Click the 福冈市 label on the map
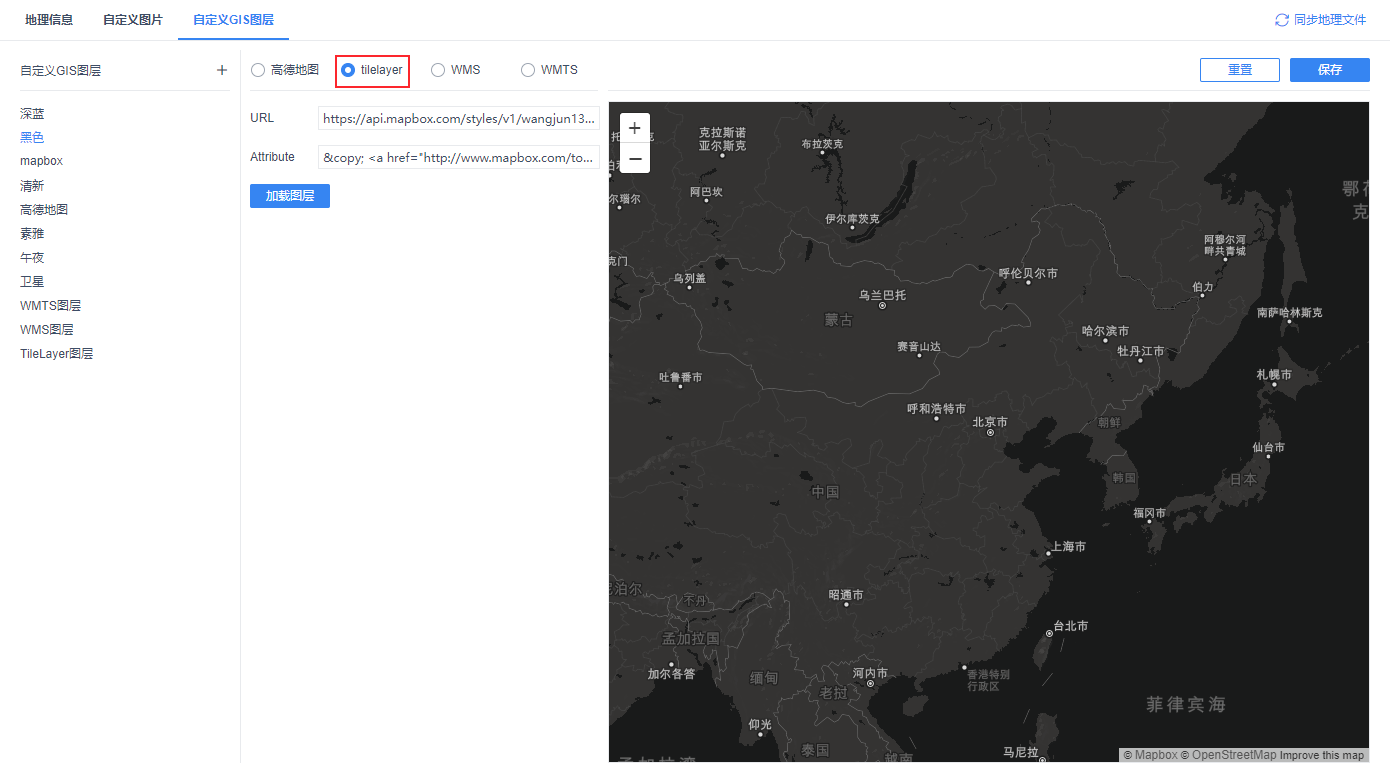1390x773 pixels. (x=1150, y=513)
